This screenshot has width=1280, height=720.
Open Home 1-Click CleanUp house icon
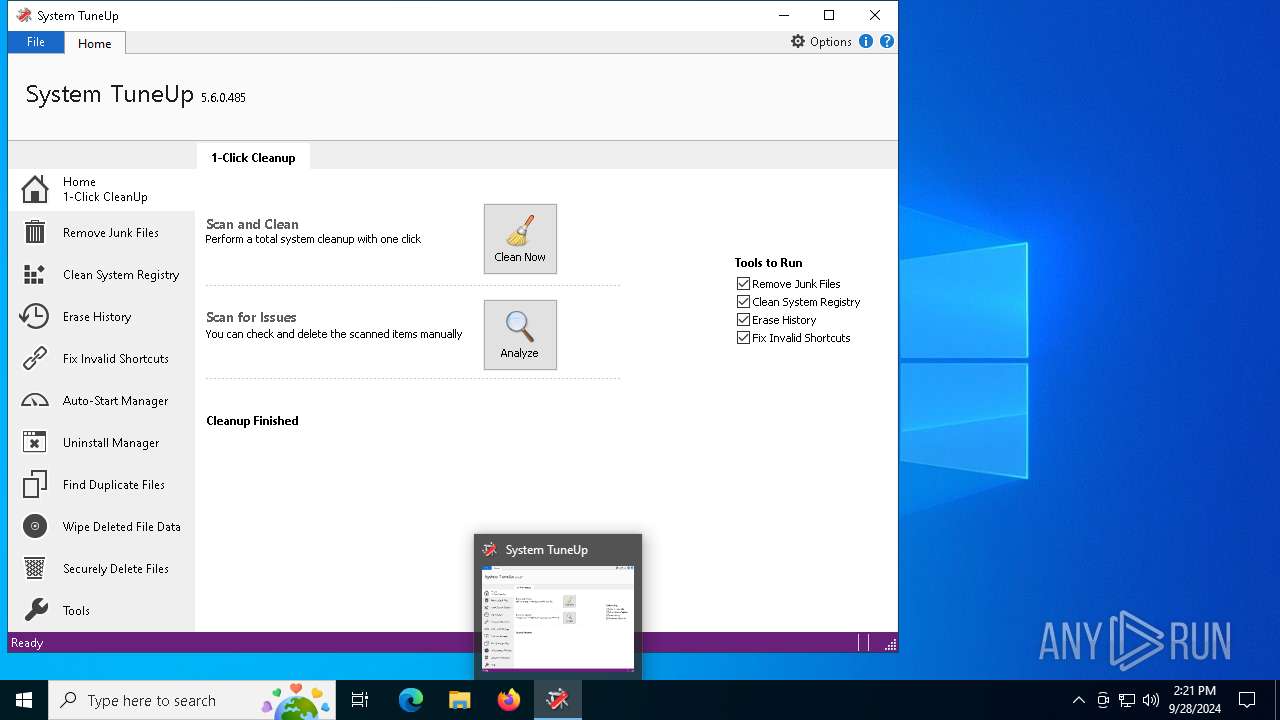pos(35,190)
